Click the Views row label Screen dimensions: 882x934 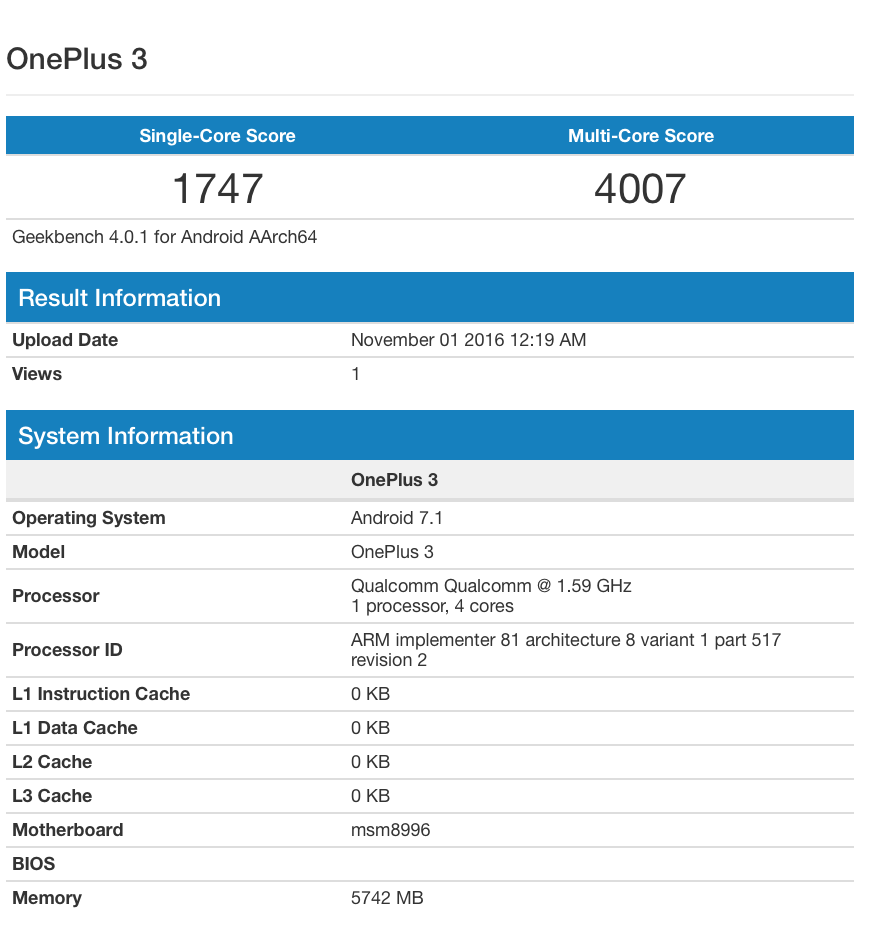[37, 374]
